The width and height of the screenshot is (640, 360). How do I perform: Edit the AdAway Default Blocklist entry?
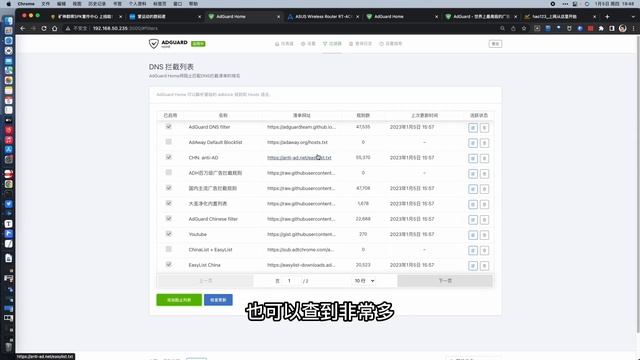click(x=473, y=143)
